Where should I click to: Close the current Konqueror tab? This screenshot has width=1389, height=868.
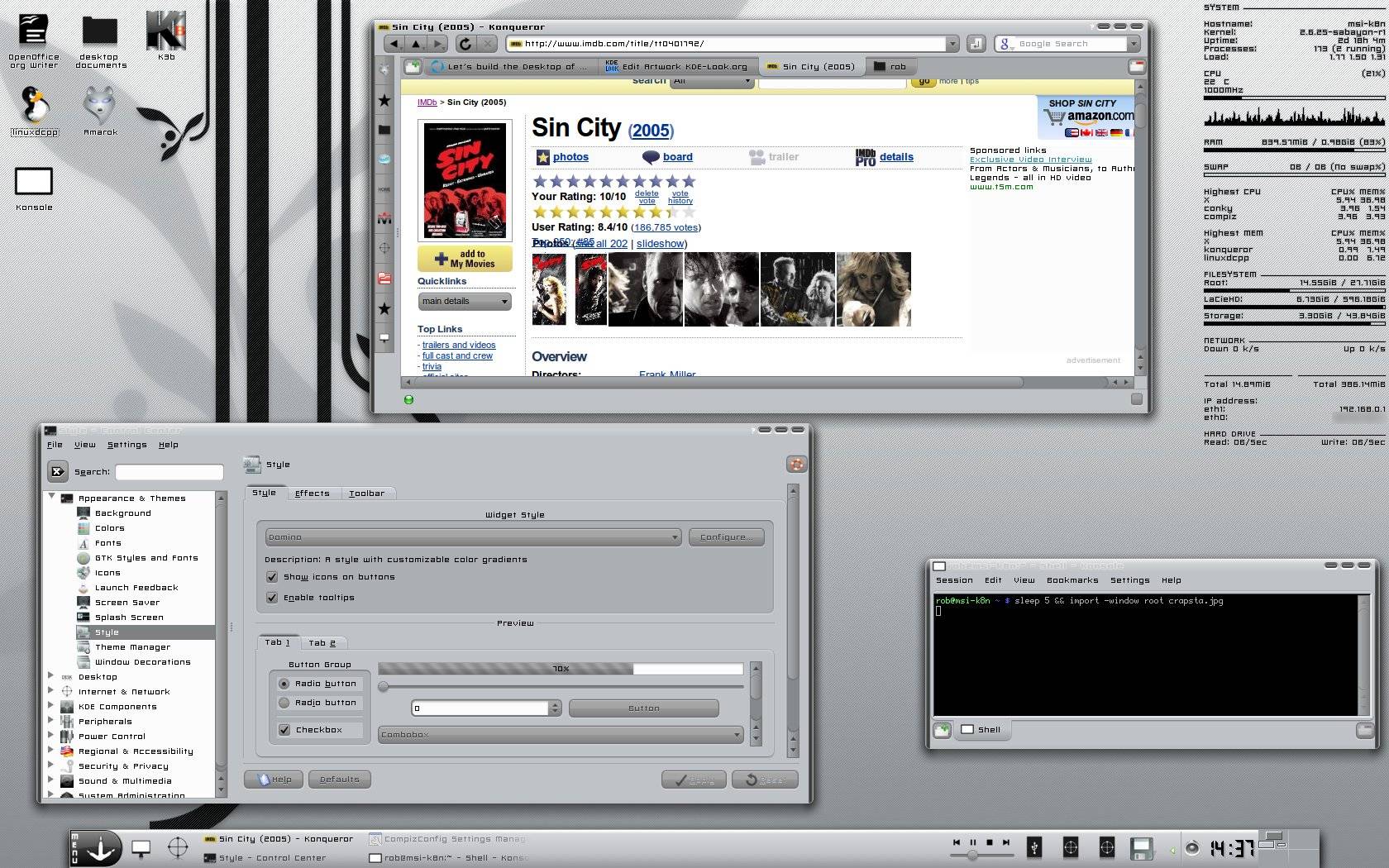[1137, 66]
